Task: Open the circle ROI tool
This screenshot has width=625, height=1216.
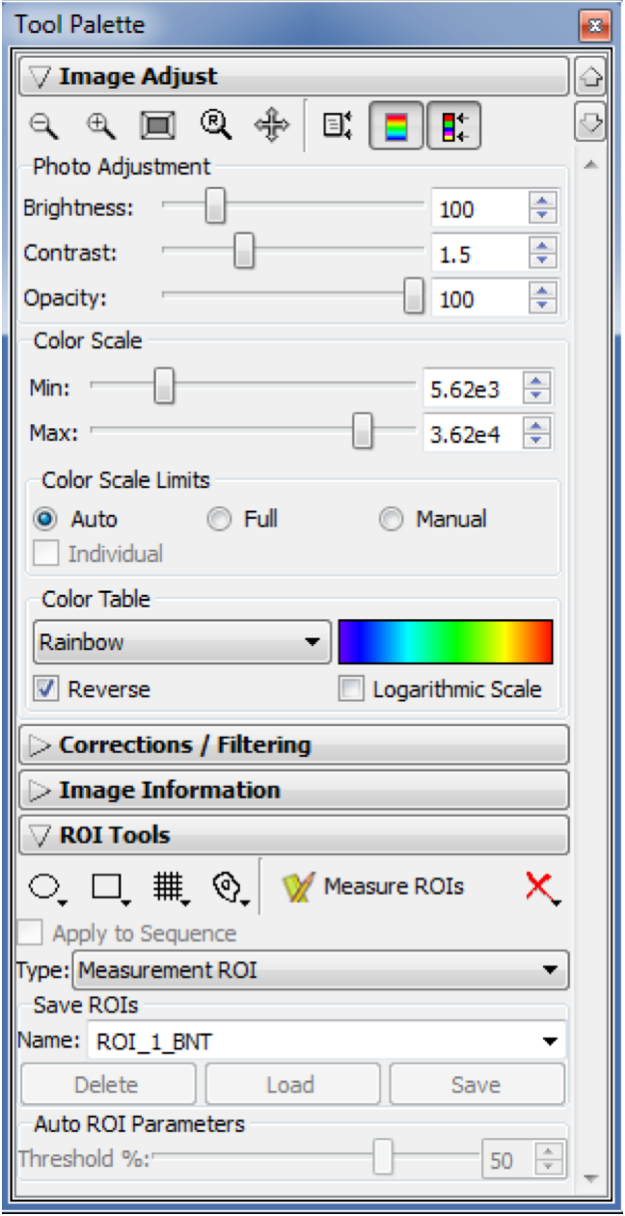Action: click(x=48, y=886)
